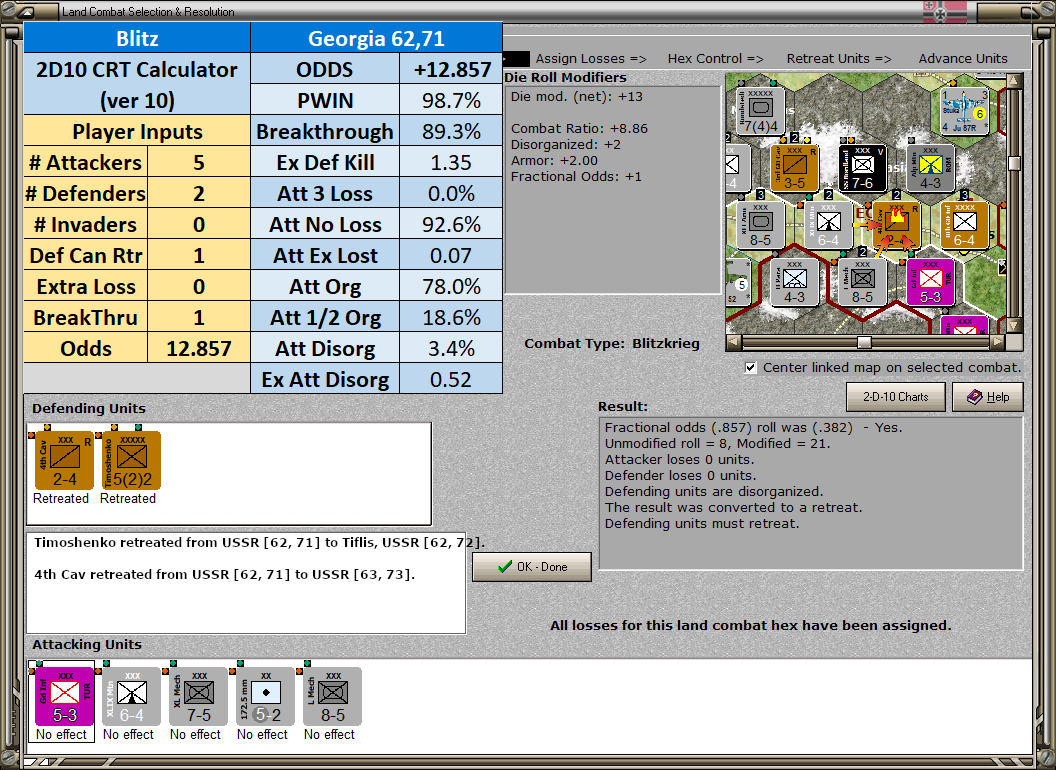Select the XLIX Mtn 6-4 attacking unit
Viewport: 1056px width, 770px height.
point(131,697)
